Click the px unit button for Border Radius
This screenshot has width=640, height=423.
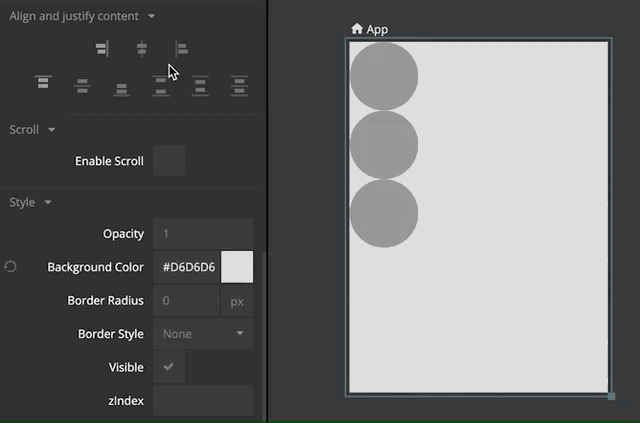(x=237, y=301)
